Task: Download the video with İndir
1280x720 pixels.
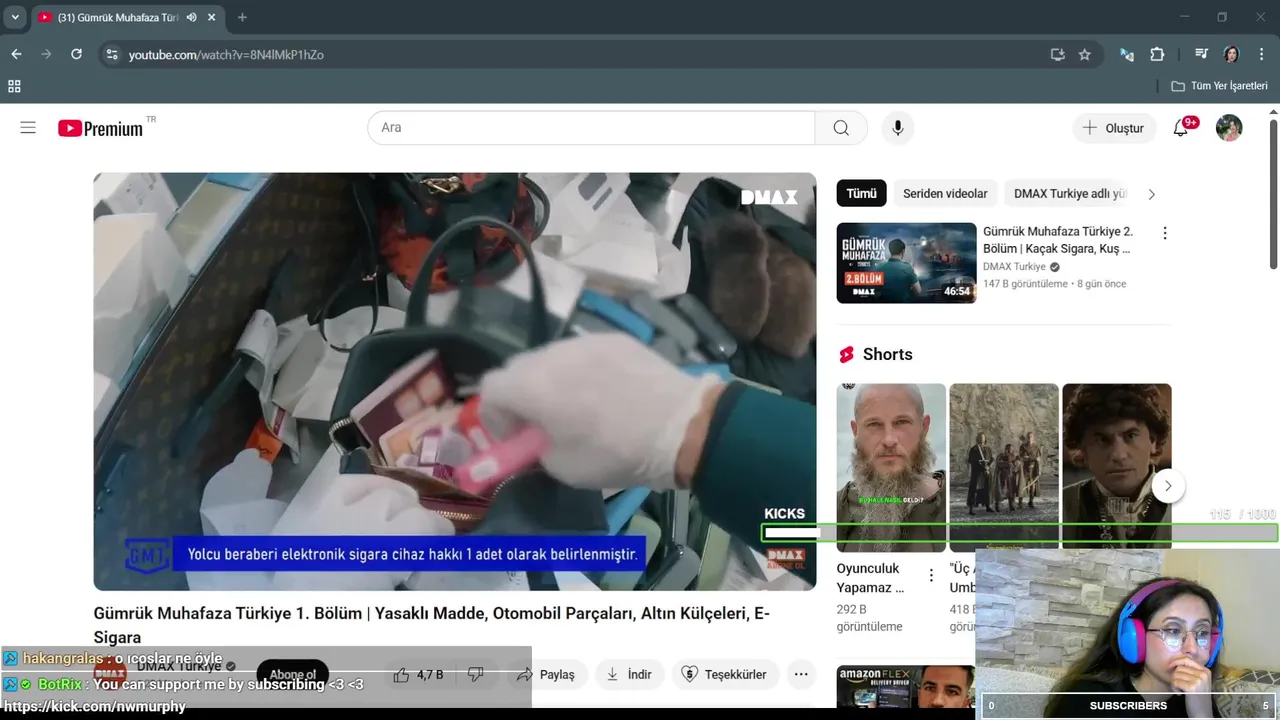Action: (629, 675)
